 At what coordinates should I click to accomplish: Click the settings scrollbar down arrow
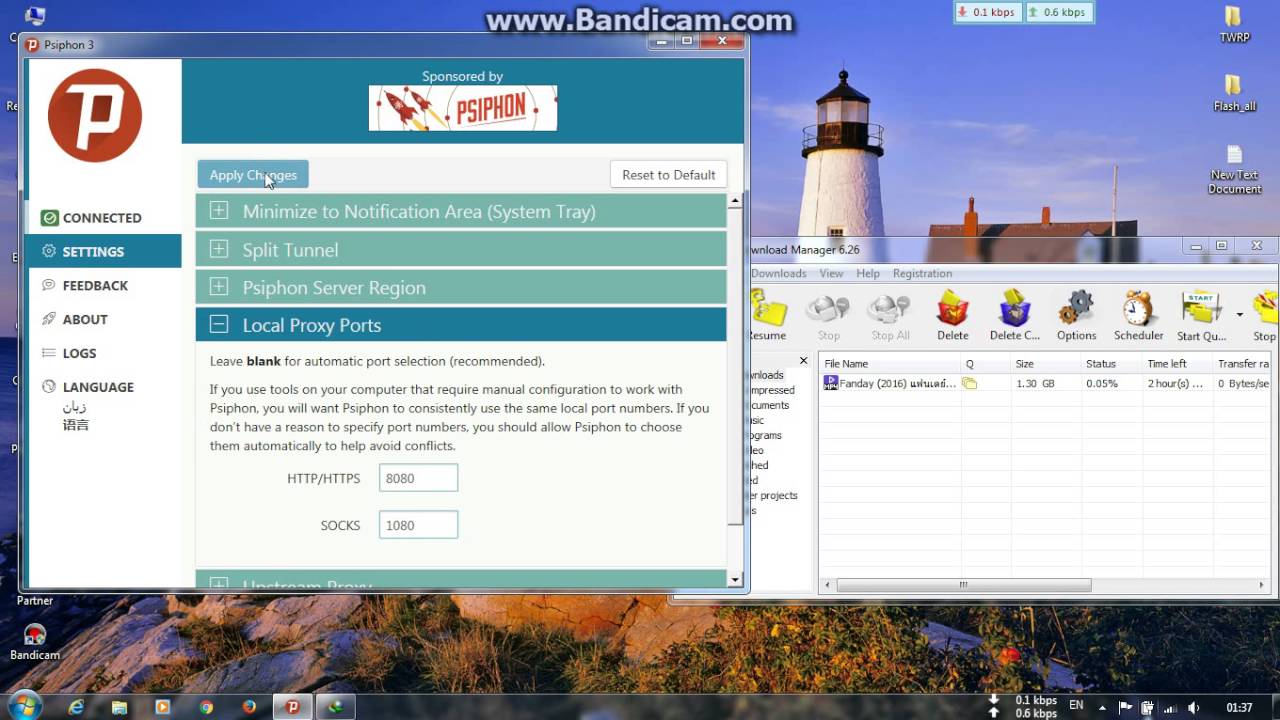(735, 579)
